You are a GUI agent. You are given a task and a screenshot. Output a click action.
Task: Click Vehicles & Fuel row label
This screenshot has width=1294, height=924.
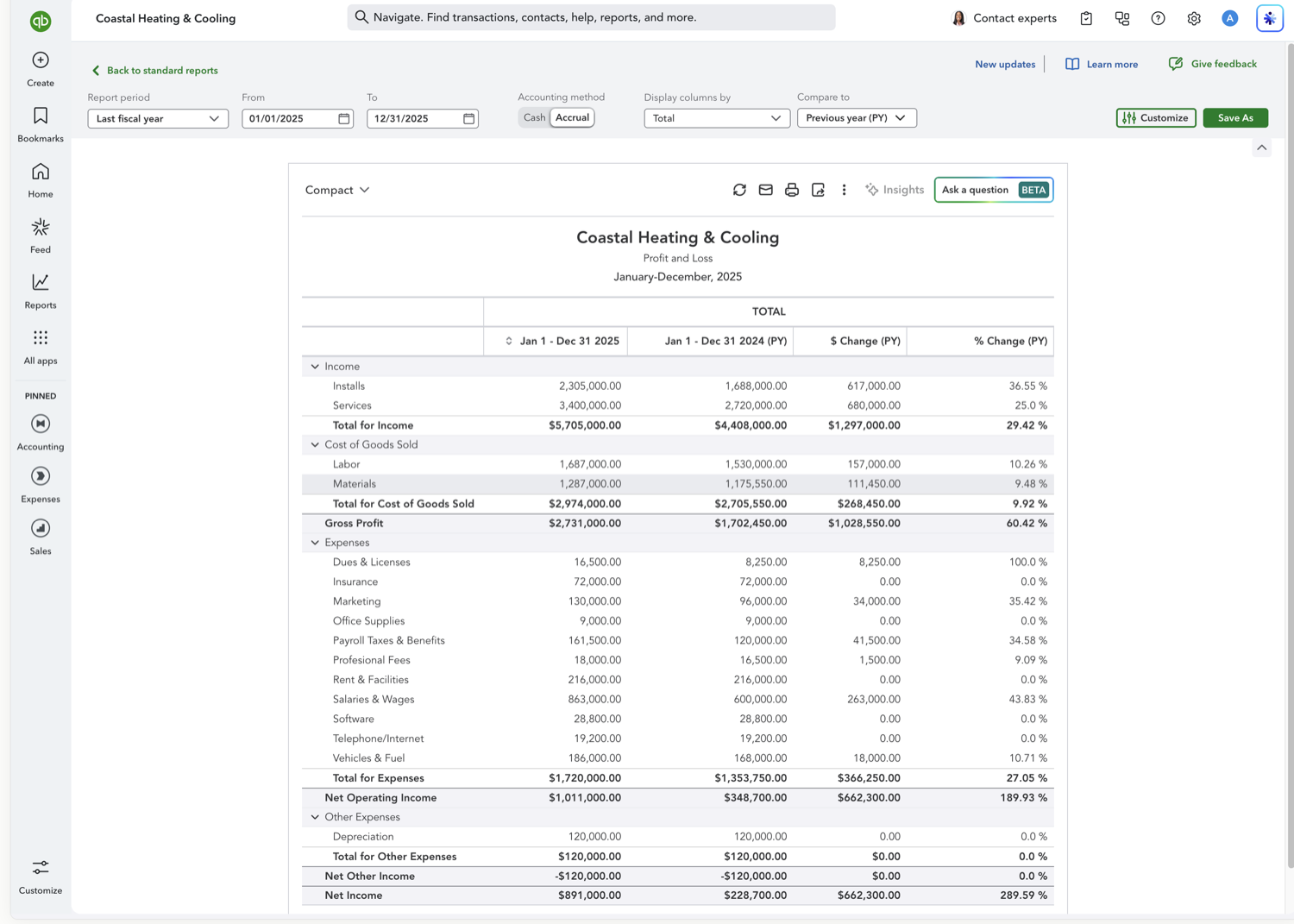tap(368, 758)
